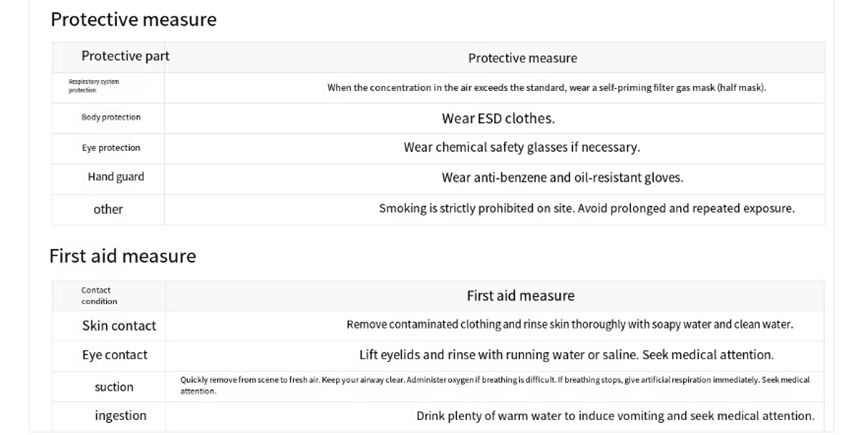Click the Wear ESD clothes text
Image resolution: width=864 pixels, height=435 pixels.
[x=498, y=118]
